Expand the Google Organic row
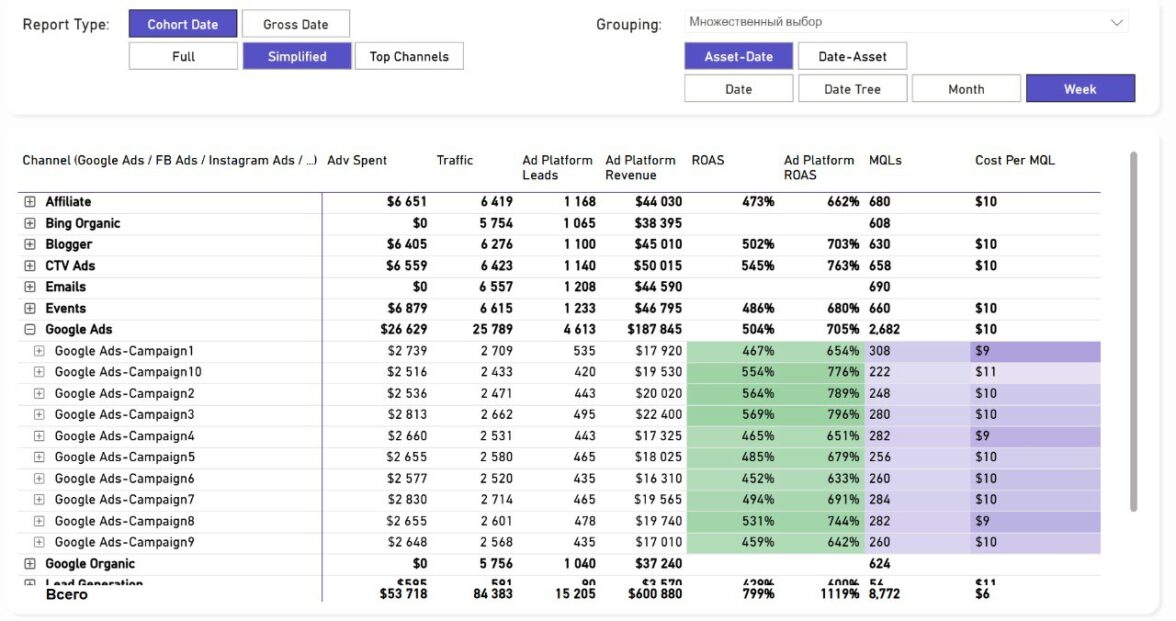The width and height of the screenshot is (1176, 621). (30, 564)
